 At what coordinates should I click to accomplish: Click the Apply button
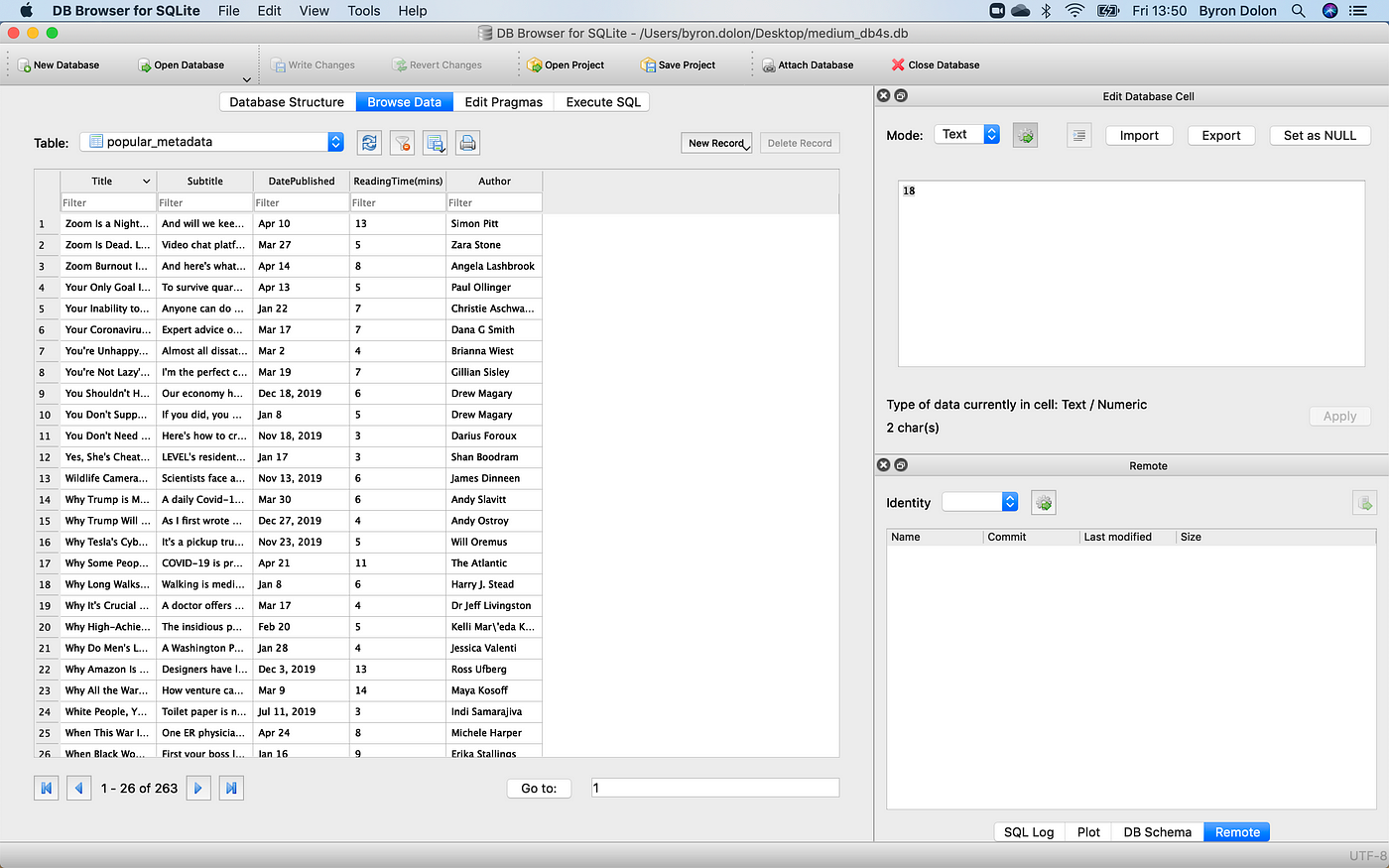coord(1339,417)
